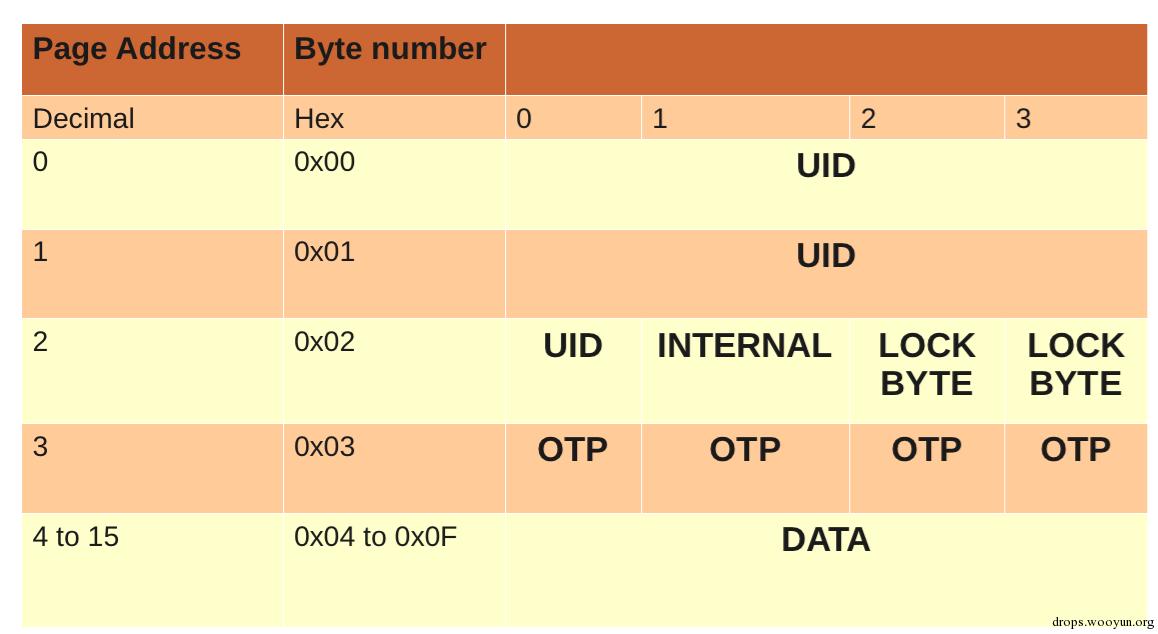
Task: Click the '4 to 15' decimal cell
Action: 76,537
